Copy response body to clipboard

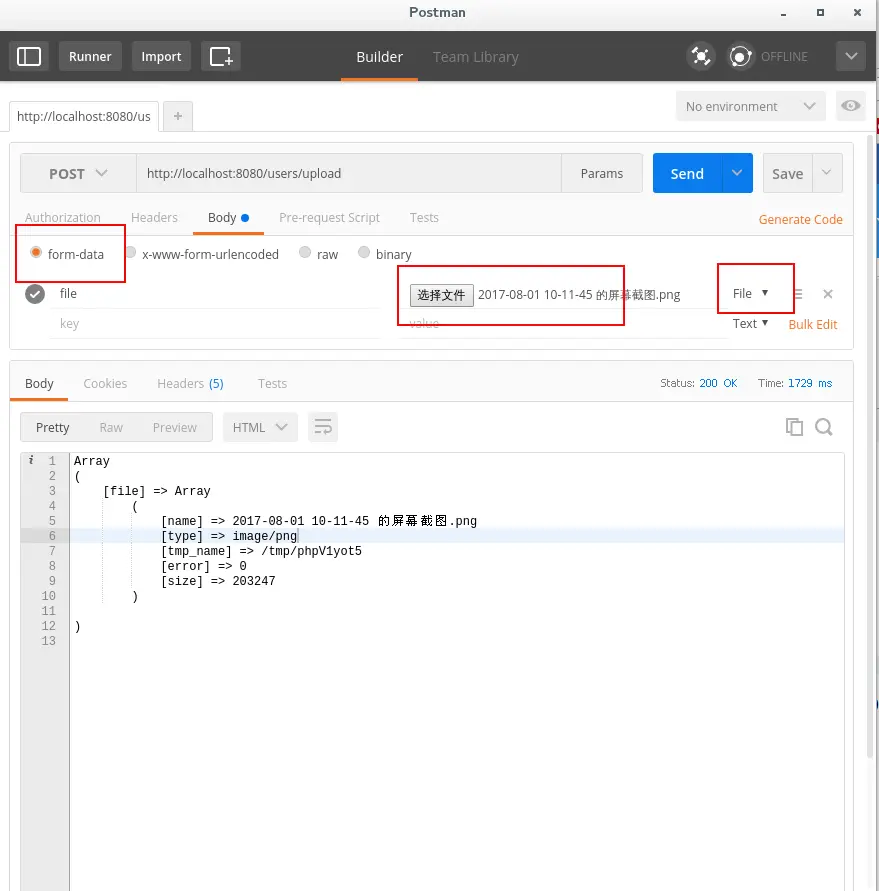[794, 427]
